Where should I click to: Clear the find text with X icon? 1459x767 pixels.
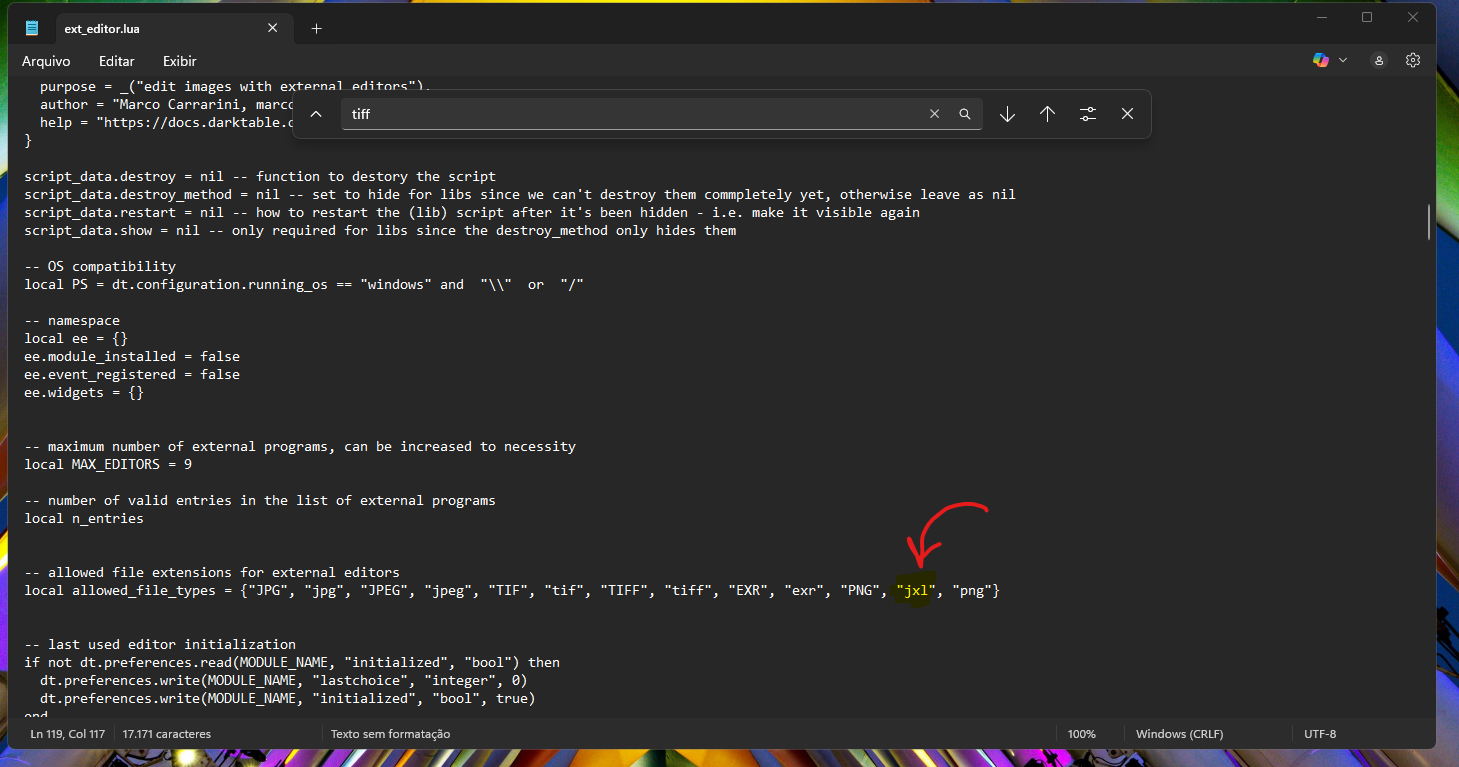[x=934, y=114]
